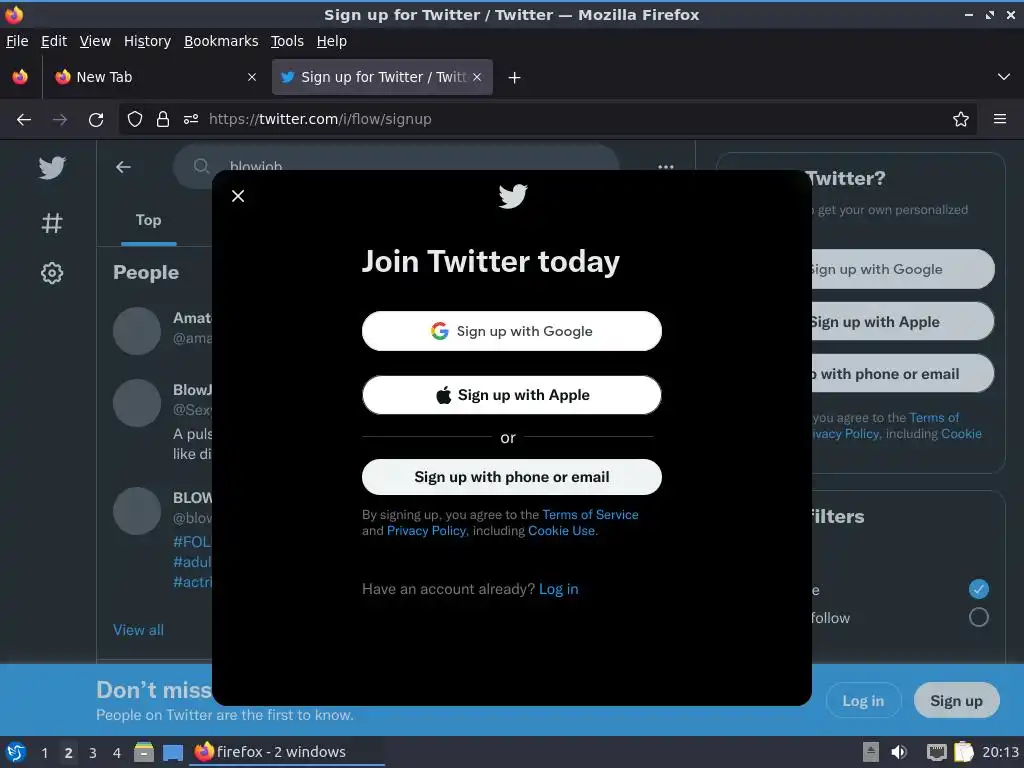1024x768 pixels.
Task: Click Sign up with Apple in dialog
Action: [511, 395]
